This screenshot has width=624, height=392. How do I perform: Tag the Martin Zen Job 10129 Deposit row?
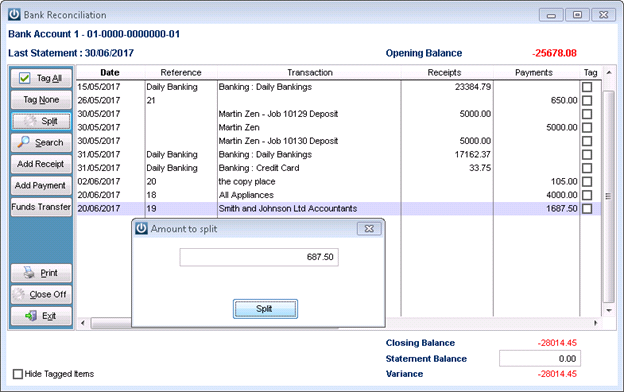click(587, 114)
